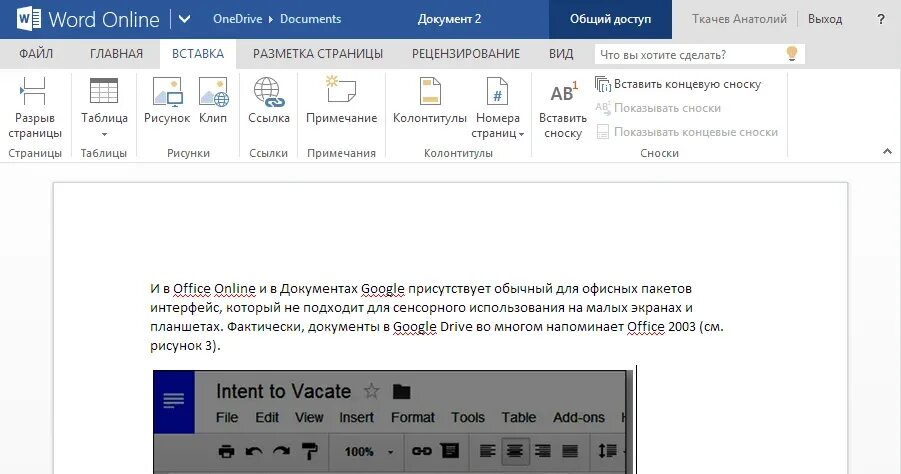Open the Общий доступ sharing button

[610, 19]
